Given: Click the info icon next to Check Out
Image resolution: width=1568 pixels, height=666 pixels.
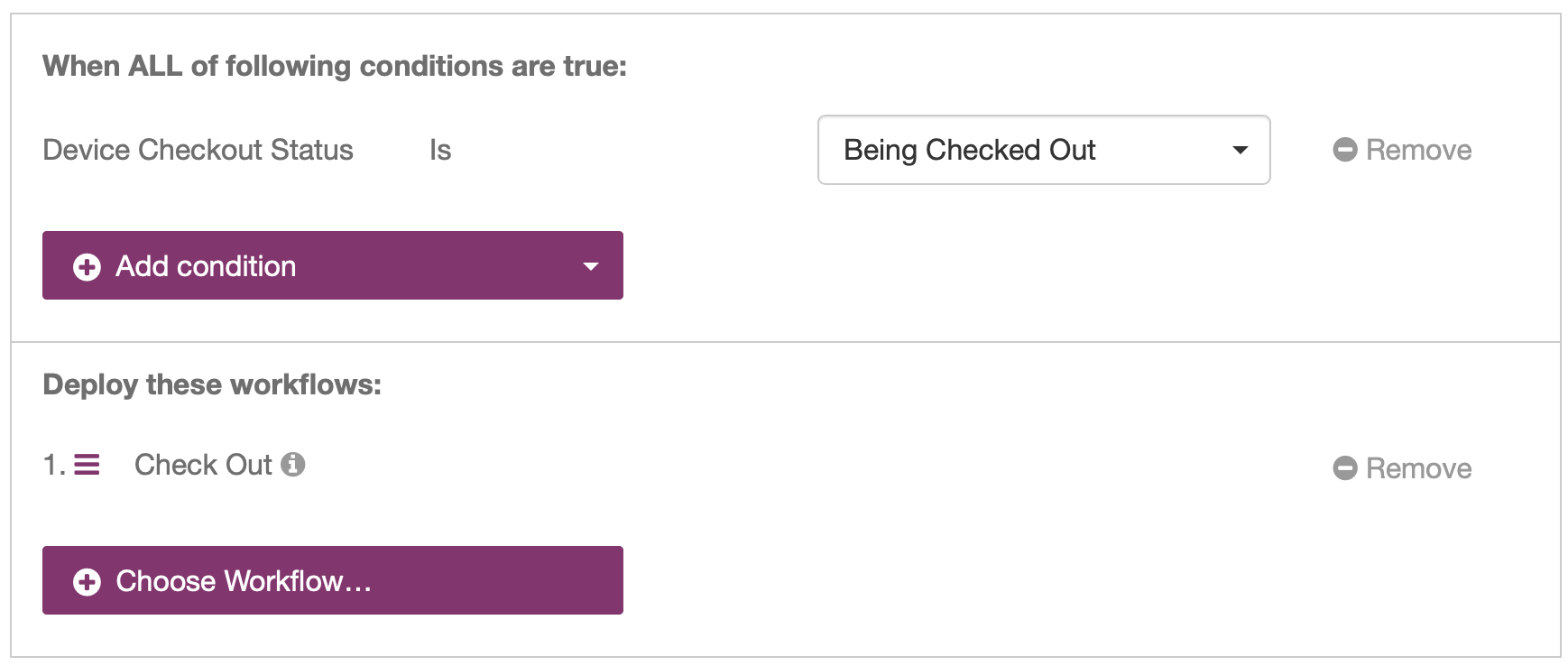Looking at the screenshot, I should pos(292,465).
